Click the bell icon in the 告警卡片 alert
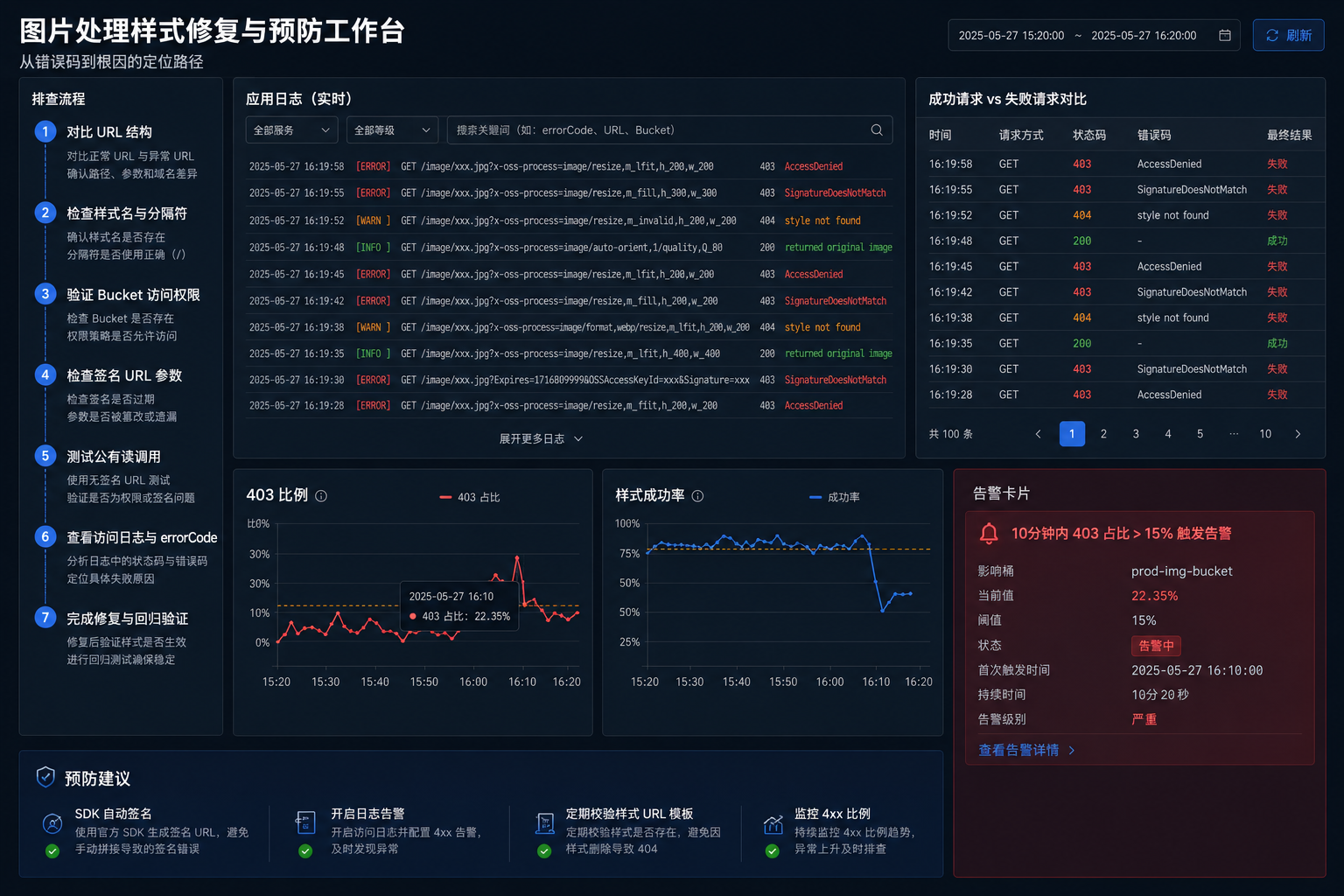 coord(989,533)
